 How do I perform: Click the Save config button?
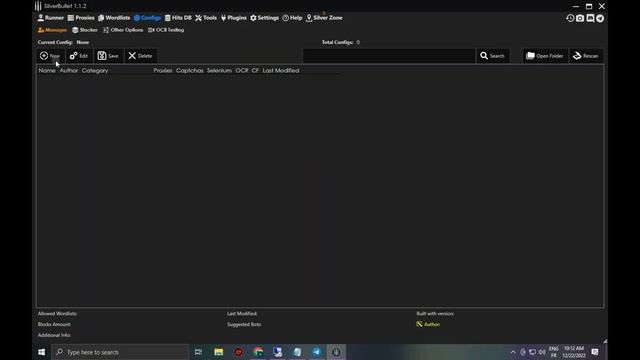(x=108, y=56)
